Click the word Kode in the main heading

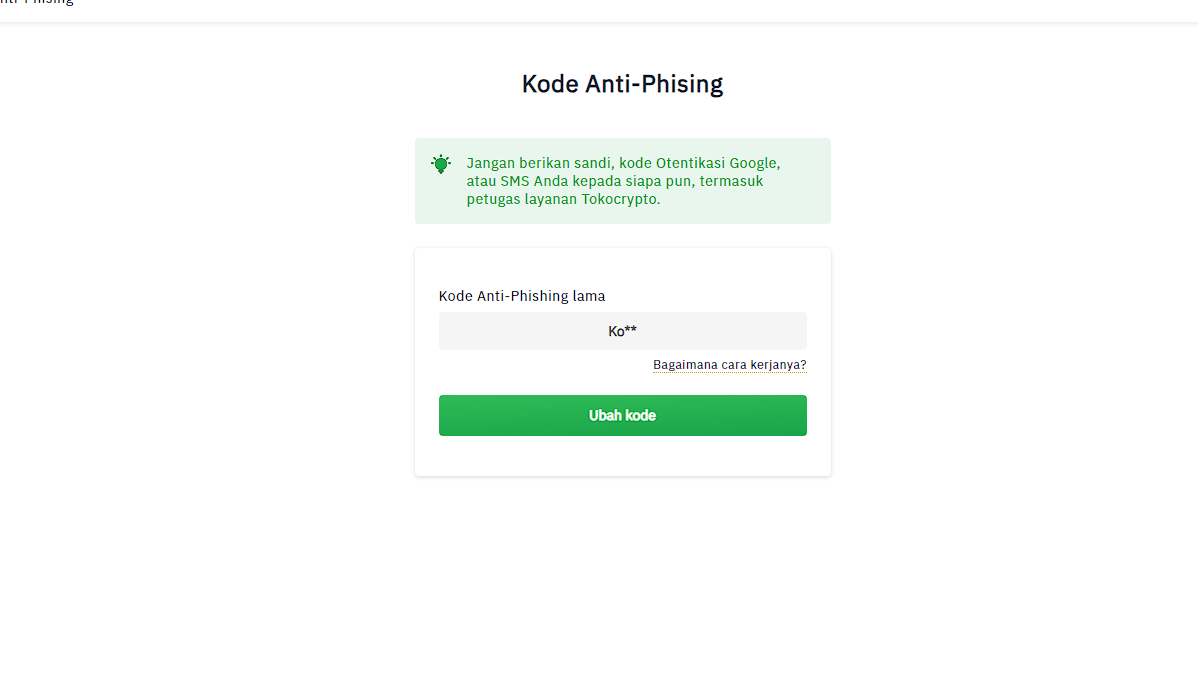click(x=550, y=84)
